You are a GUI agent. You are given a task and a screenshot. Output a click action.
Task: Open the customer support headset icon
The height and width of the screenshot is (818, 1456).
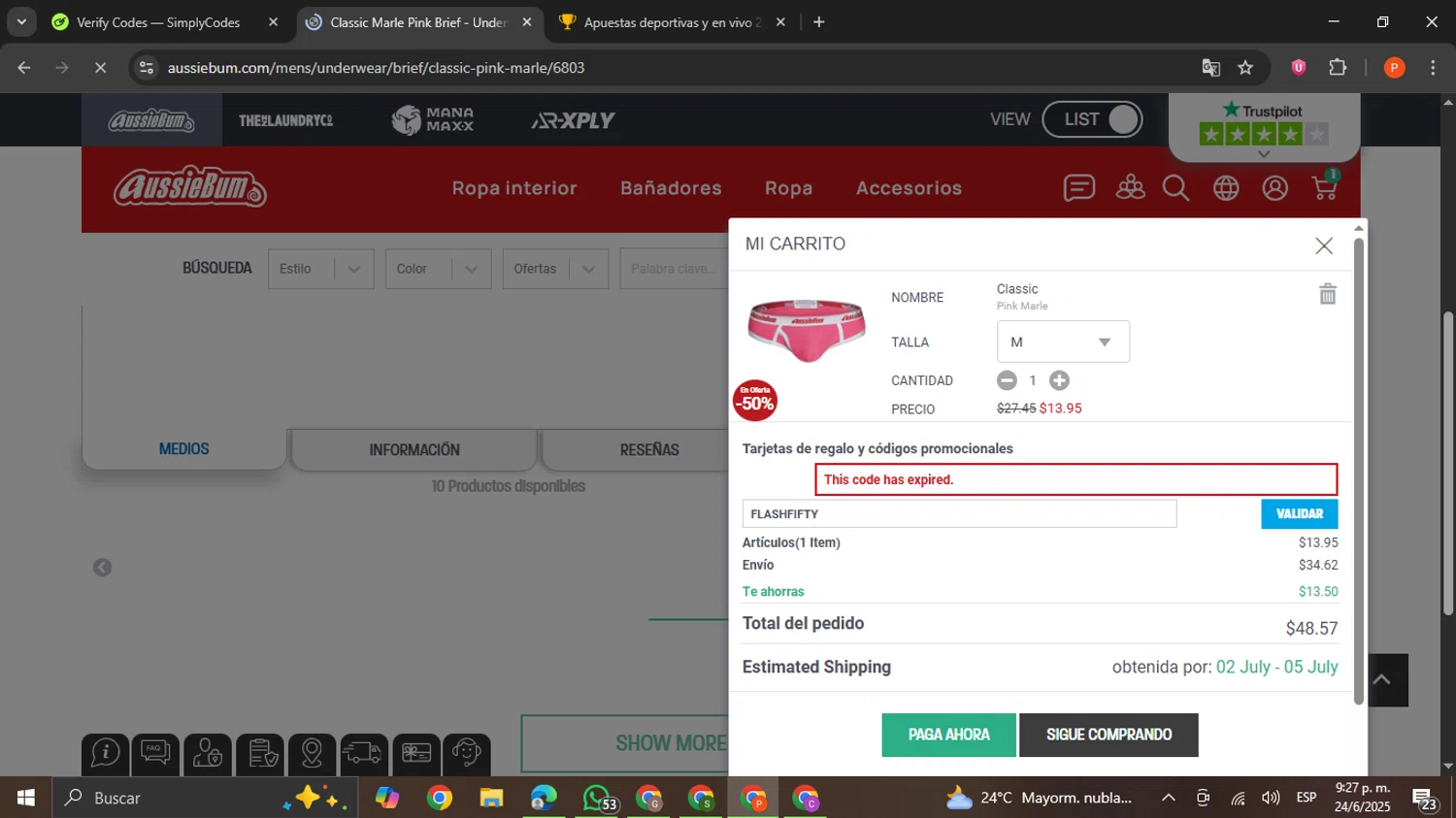[467, 754]
